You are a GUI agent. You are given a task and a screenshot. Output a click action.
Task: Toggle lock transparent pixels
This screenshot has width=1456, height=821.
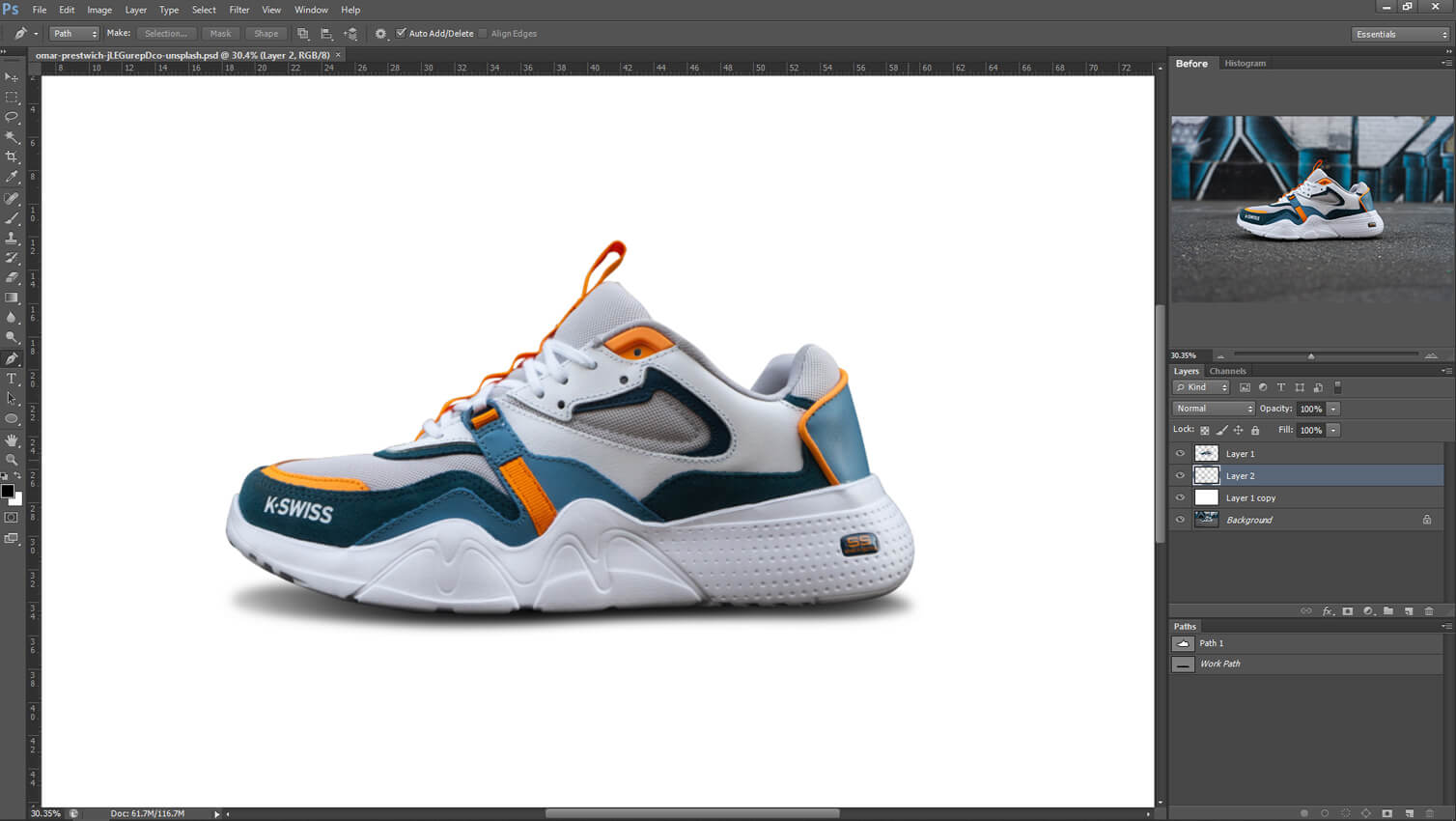click(1204, 431)
